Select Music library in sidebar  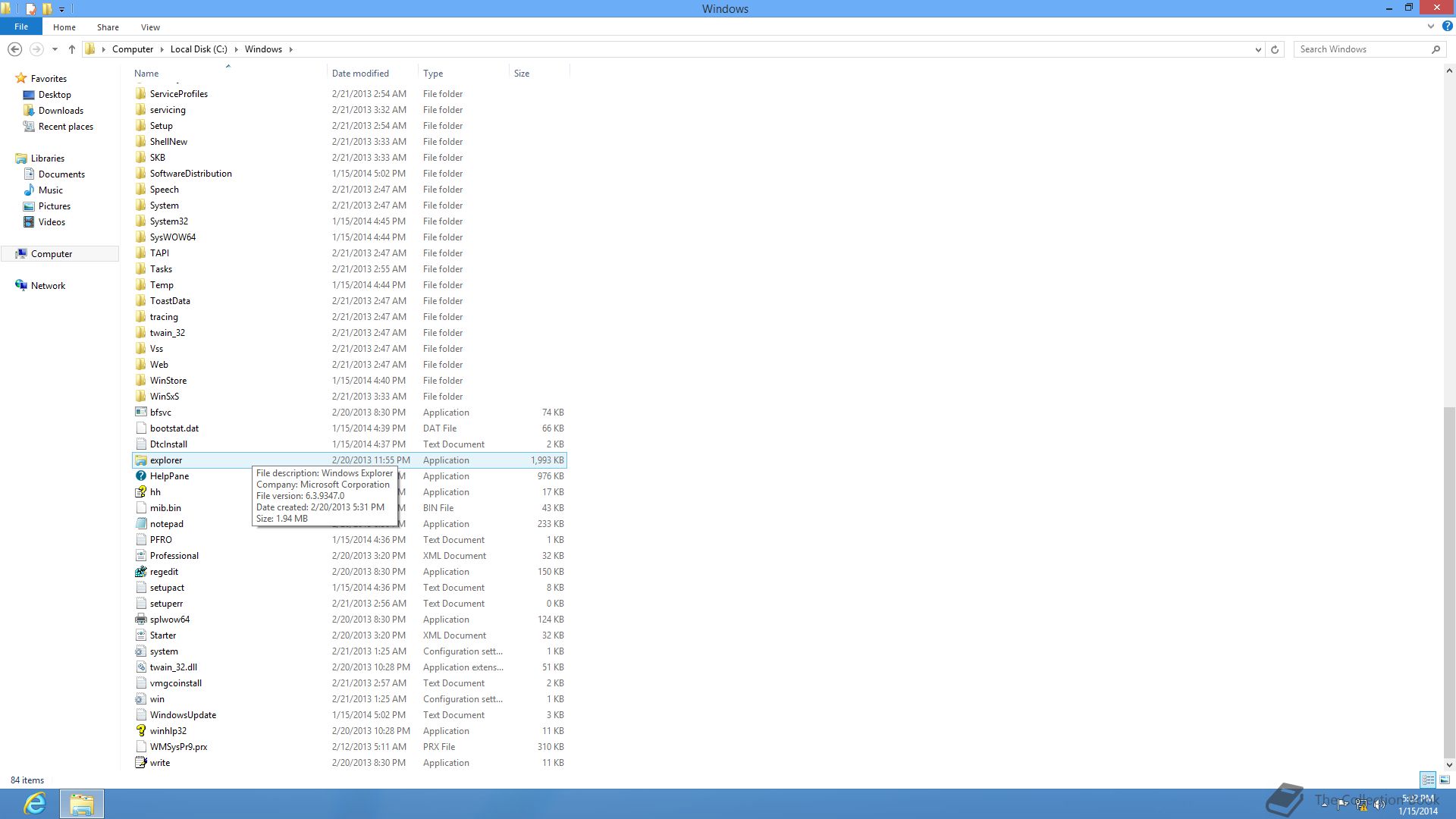51,190
